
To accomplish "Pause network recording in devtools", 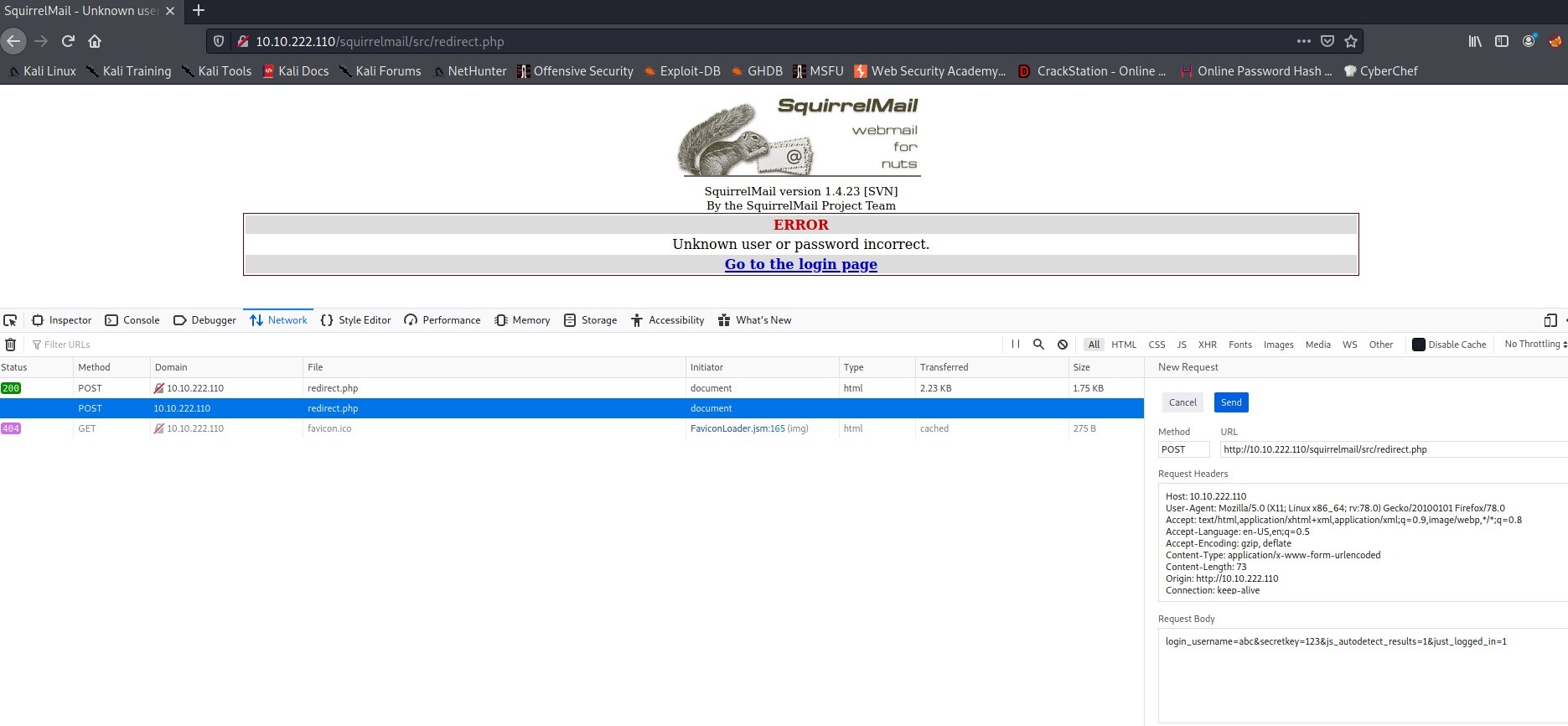I will click(1015, 345).
